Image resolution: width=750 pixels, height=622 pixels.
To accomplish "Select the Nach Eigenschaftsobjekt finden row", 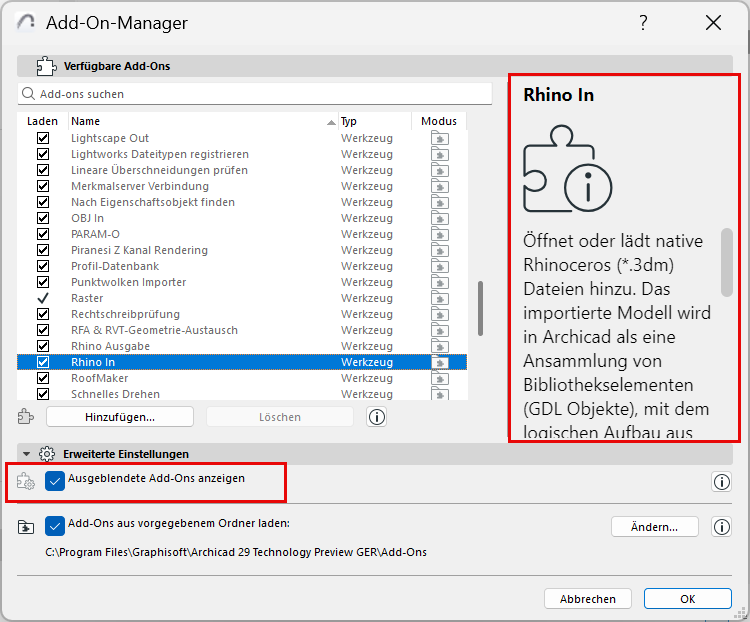I will (x=242, y=202).
